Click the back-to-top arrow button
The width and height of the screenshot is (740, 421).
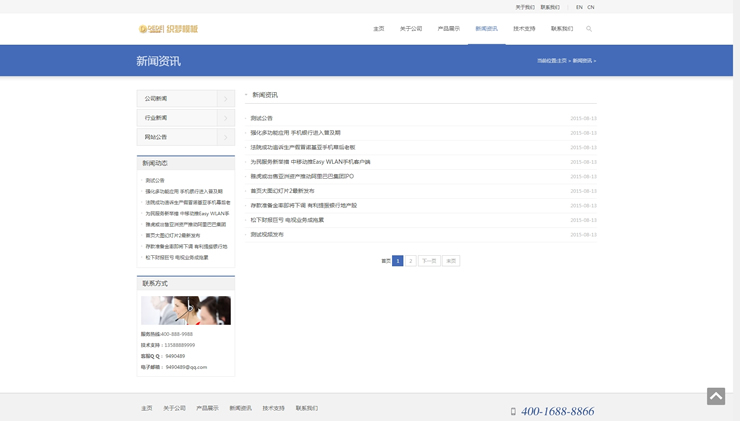tap(716, 396)
